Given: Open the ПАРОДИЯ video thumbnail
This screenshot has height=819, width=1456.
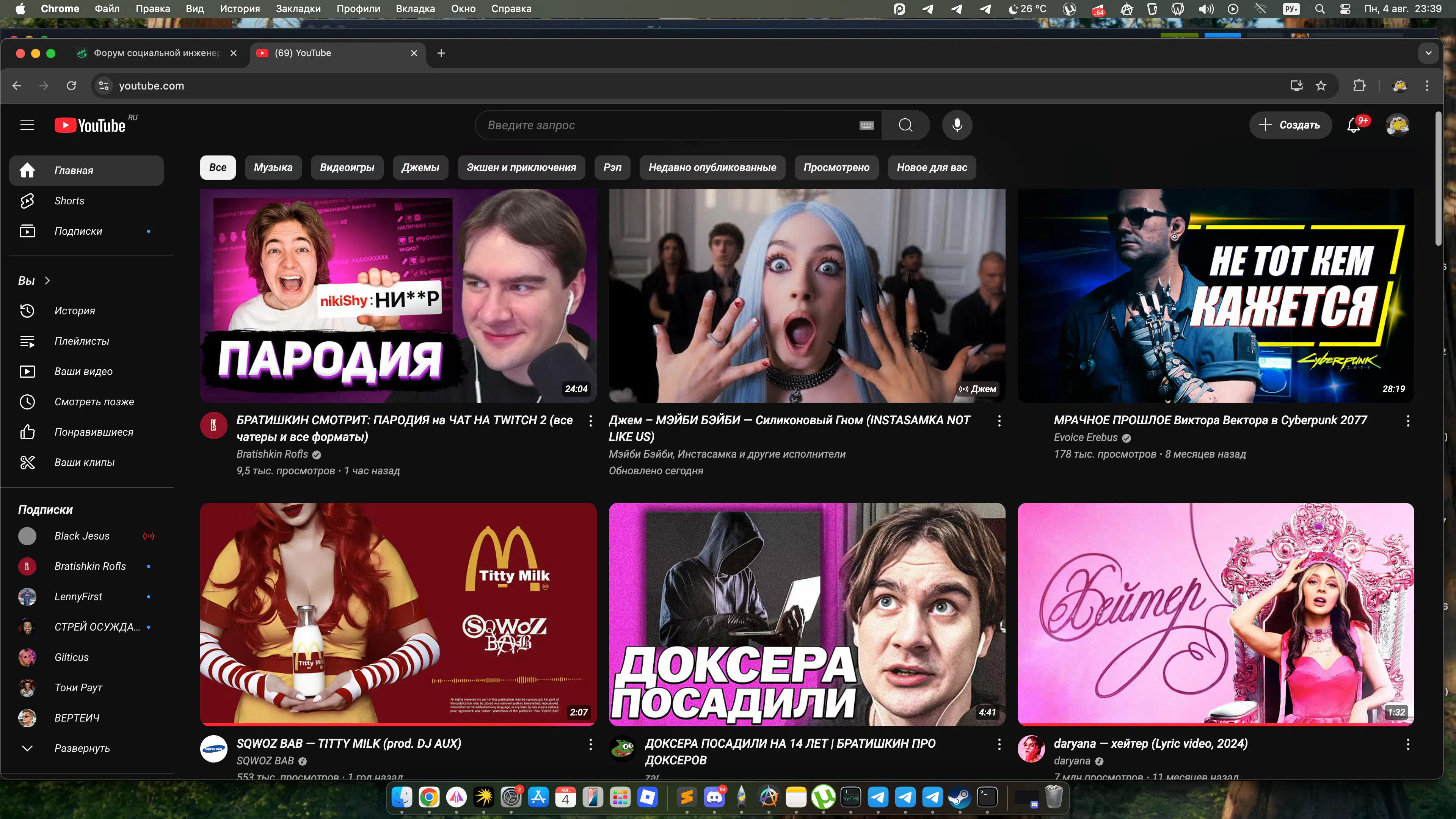Looking at the screenshot, I should tap(398, 296).
